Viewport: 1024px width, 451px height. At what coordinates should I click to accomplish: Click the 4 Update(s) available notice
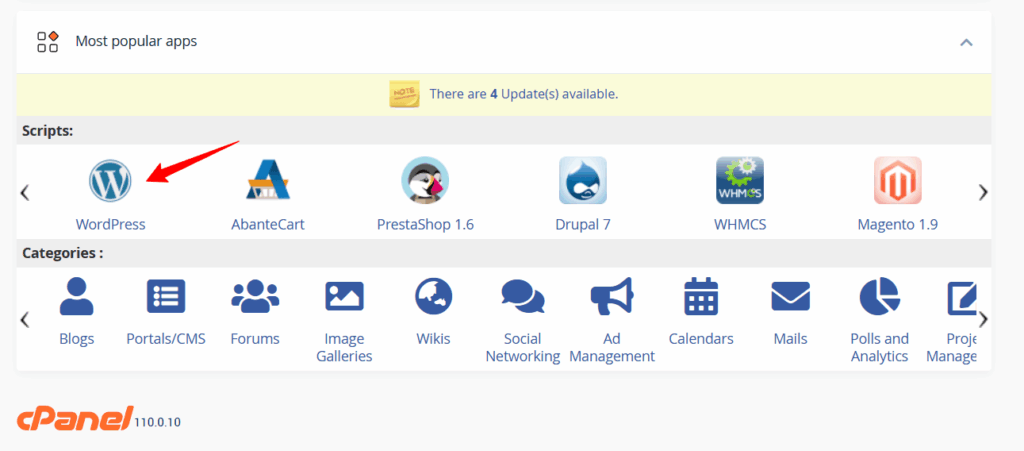(523, 94)
